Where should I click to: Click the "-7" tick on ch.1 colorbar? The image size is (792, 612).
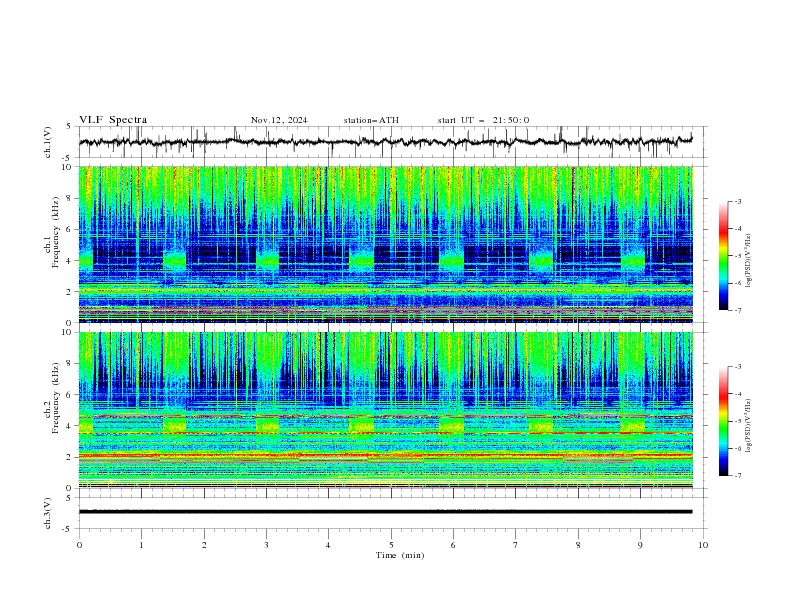pos(738,310)
